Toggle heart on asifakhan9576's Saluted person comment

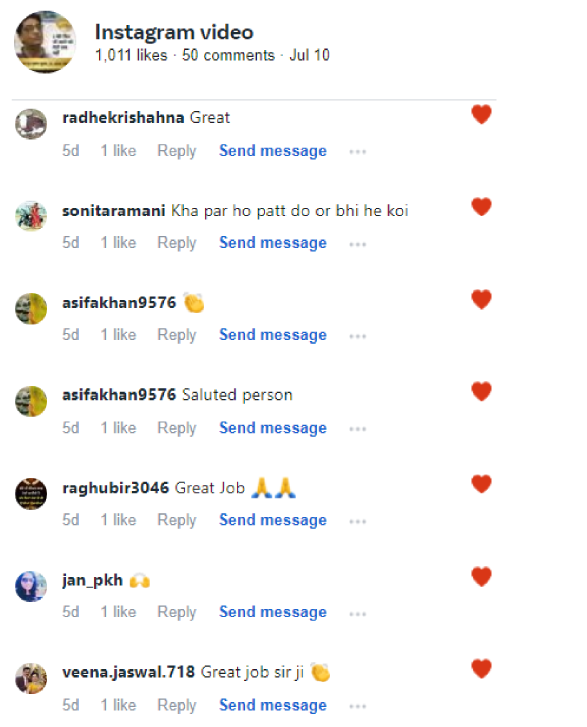(481, 392)
